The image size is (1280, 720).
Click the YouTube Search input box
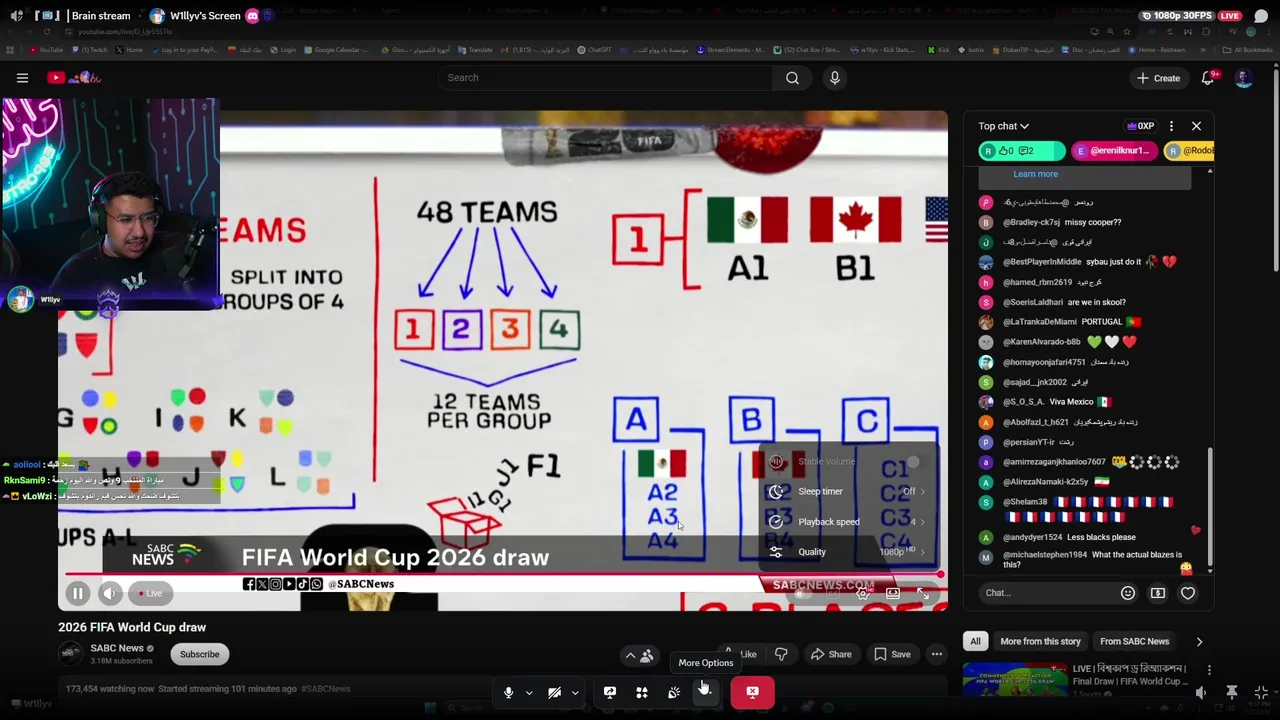(x=605, y=78)
